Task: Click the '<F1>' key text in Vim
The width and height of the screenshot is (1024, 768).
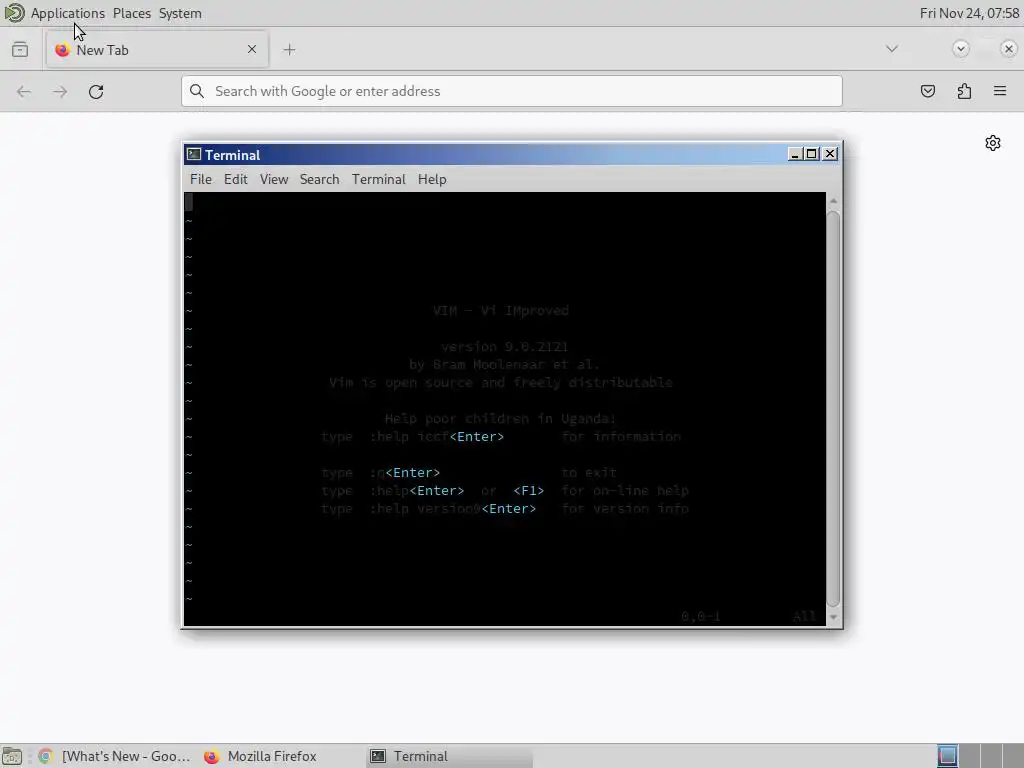Action: click(528, 491)
